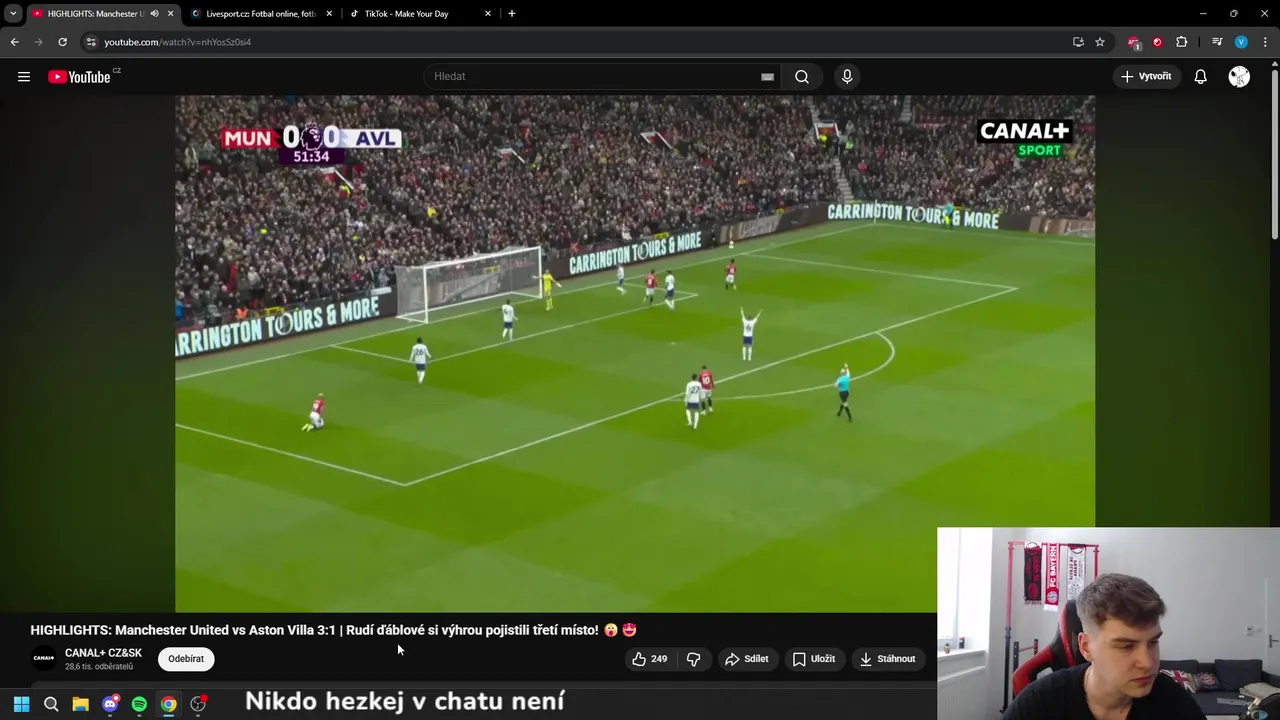The height and width of the screenshot is (720, 1280).
Task: Open Windows taskbar search
Action: [x=51, y=704]
